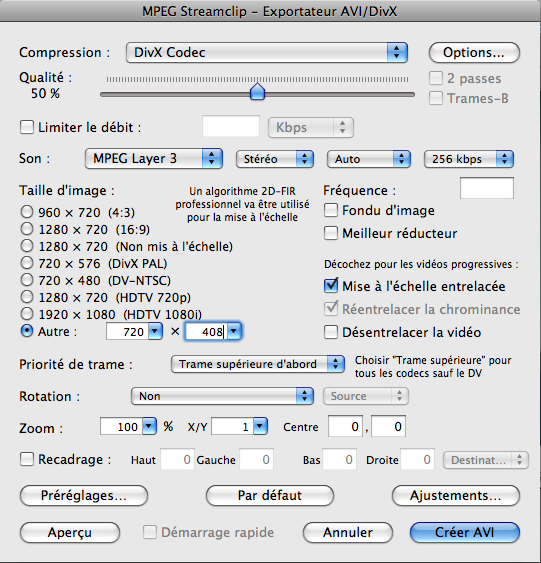Click the Options... button
Image resolution: width=541 pixels, height=563 pixels.
pos(474,52)
